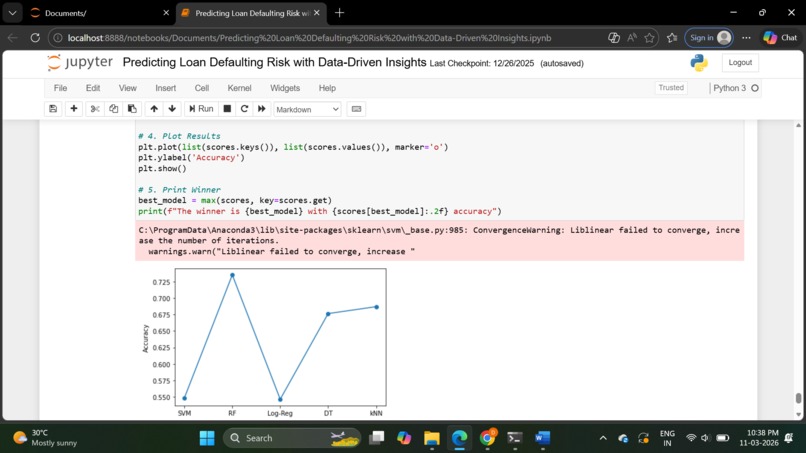Open Microsoft Edge on the taskbar

point(459,438)
